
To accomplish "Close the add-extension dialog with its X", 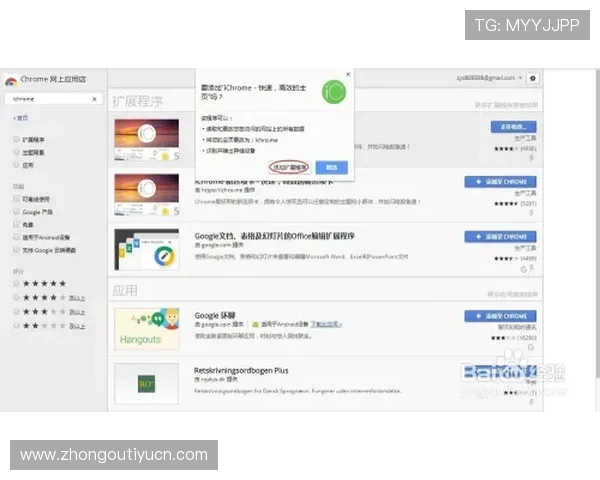I will pos(348,74).
